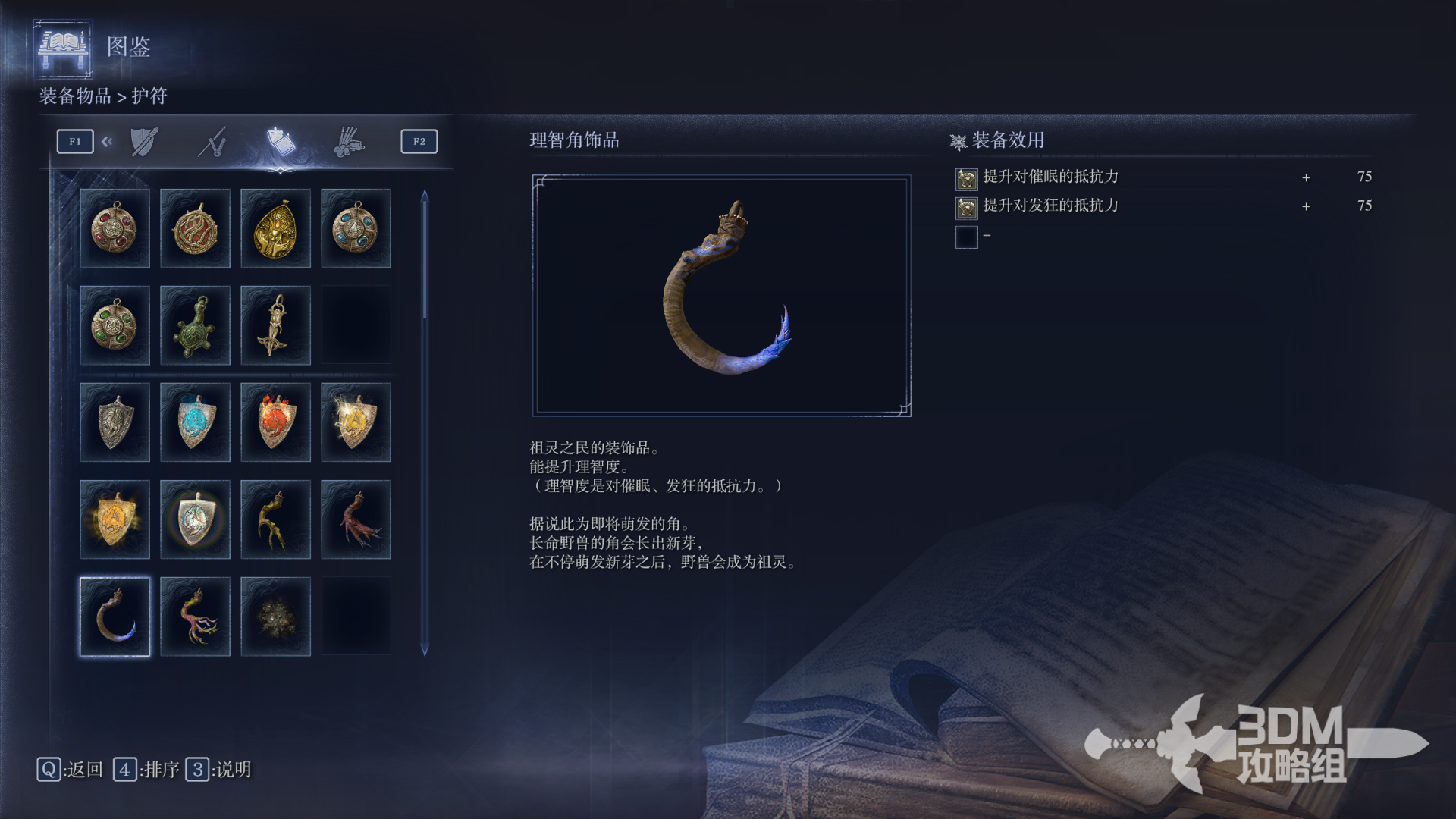Viewport: 1456px width, 819px height.
Task: Pick the plain gray dragoncrest shield talisman
Action: [x=115, y=422]
